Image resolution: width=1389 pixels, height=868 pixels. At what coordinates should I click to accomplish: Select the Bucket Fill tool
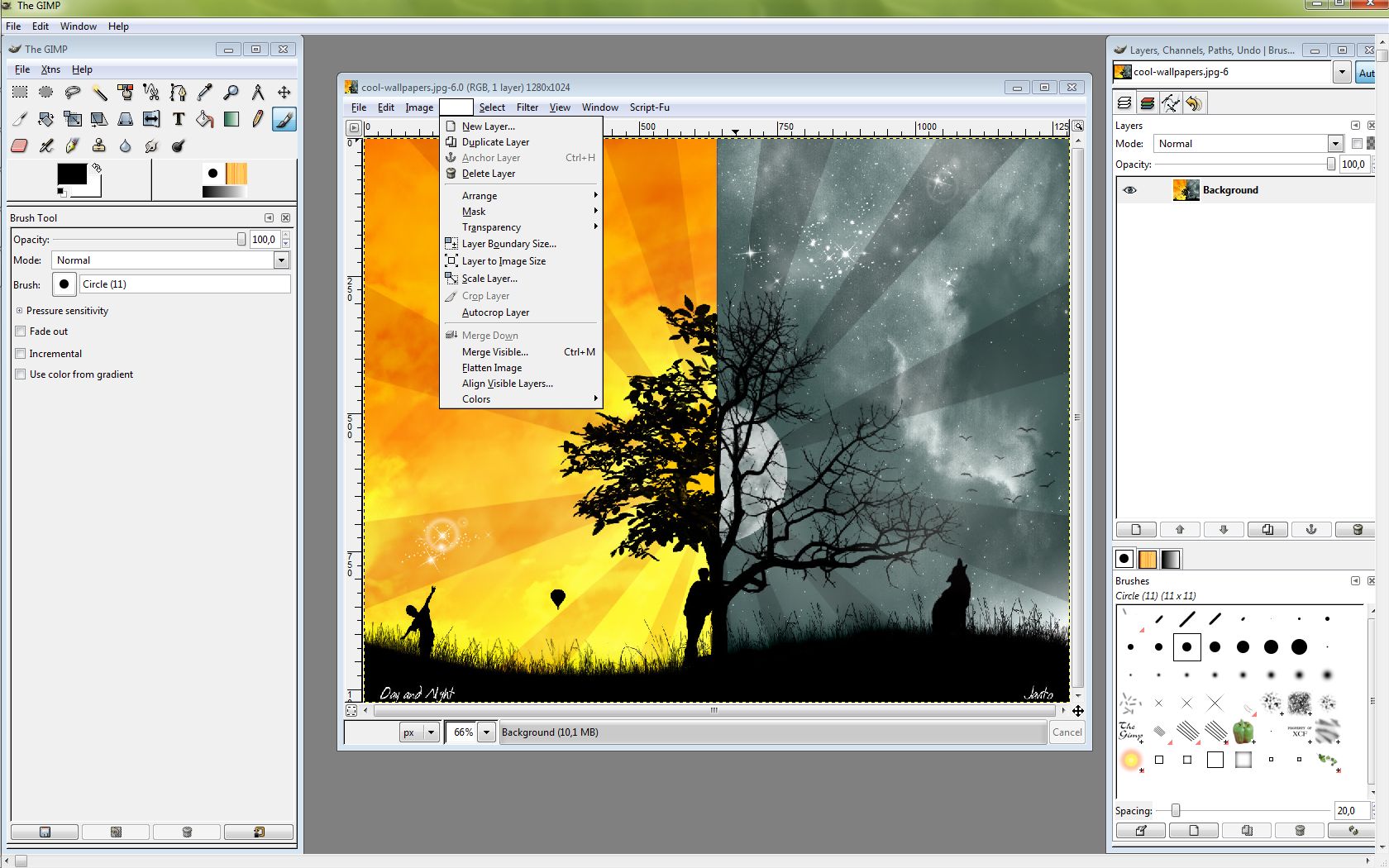(x=204, y=119)
